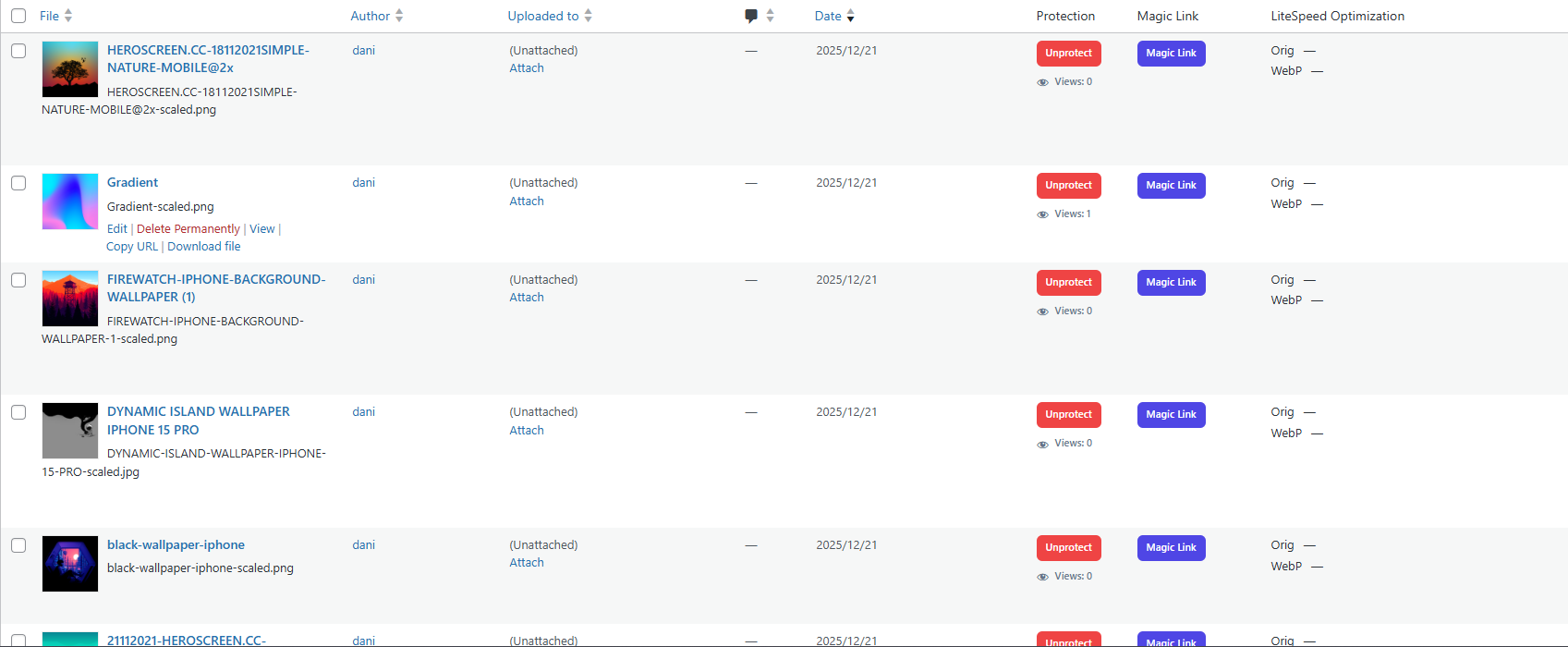
Task: Click Magic Link for FIREWATCH-IPHONE-BACKGROUND-WALLPAPER
Action: pyautogui.click(x=1171, y=282)
